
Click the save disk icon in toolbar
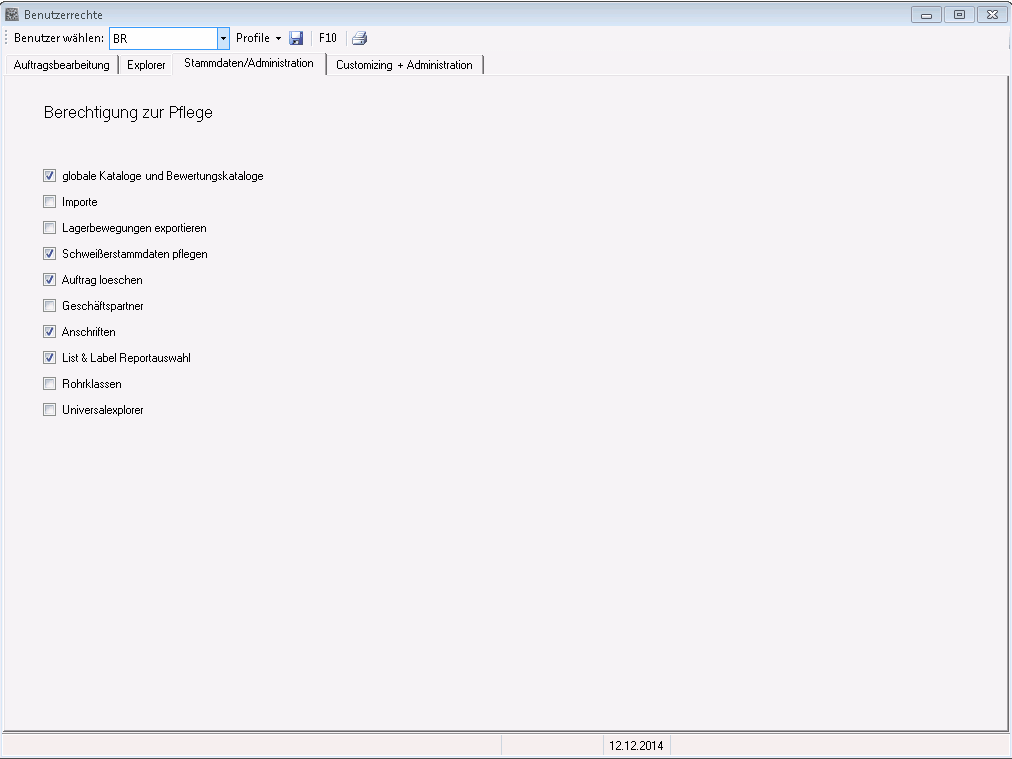click(296, 38)
